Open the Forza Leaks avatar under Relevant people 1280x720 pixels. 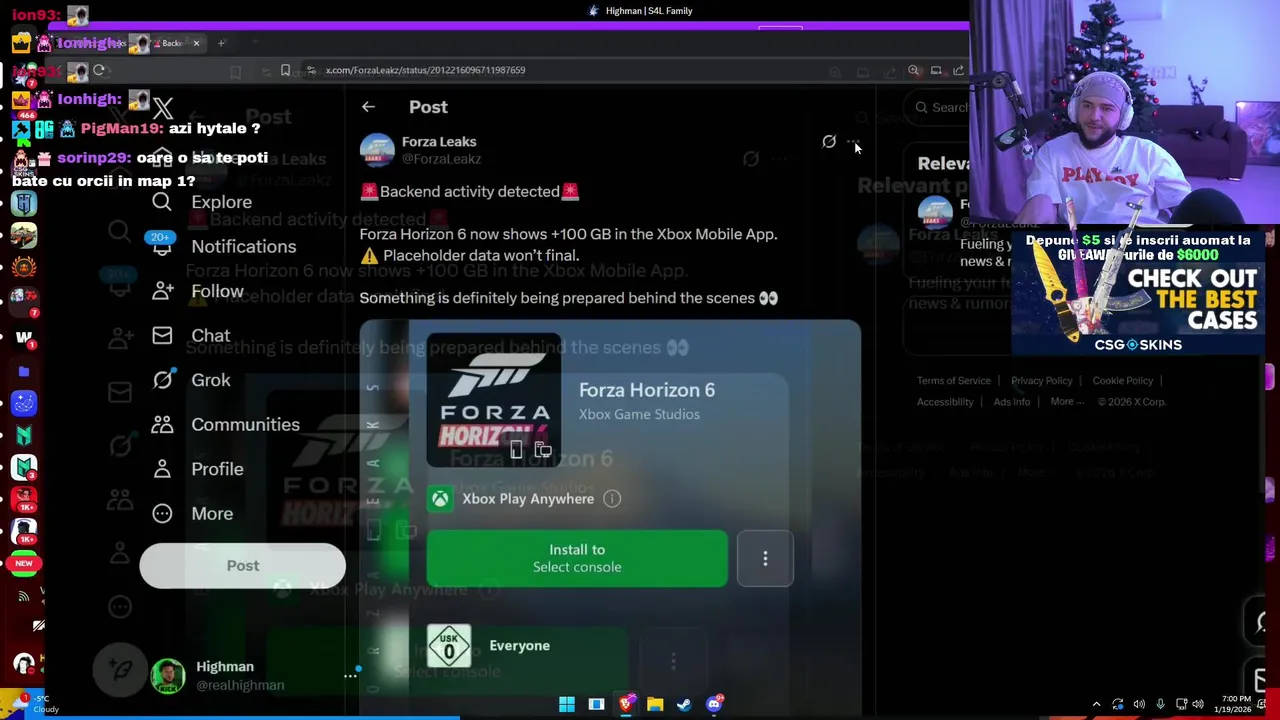click(x=935, y=213)
